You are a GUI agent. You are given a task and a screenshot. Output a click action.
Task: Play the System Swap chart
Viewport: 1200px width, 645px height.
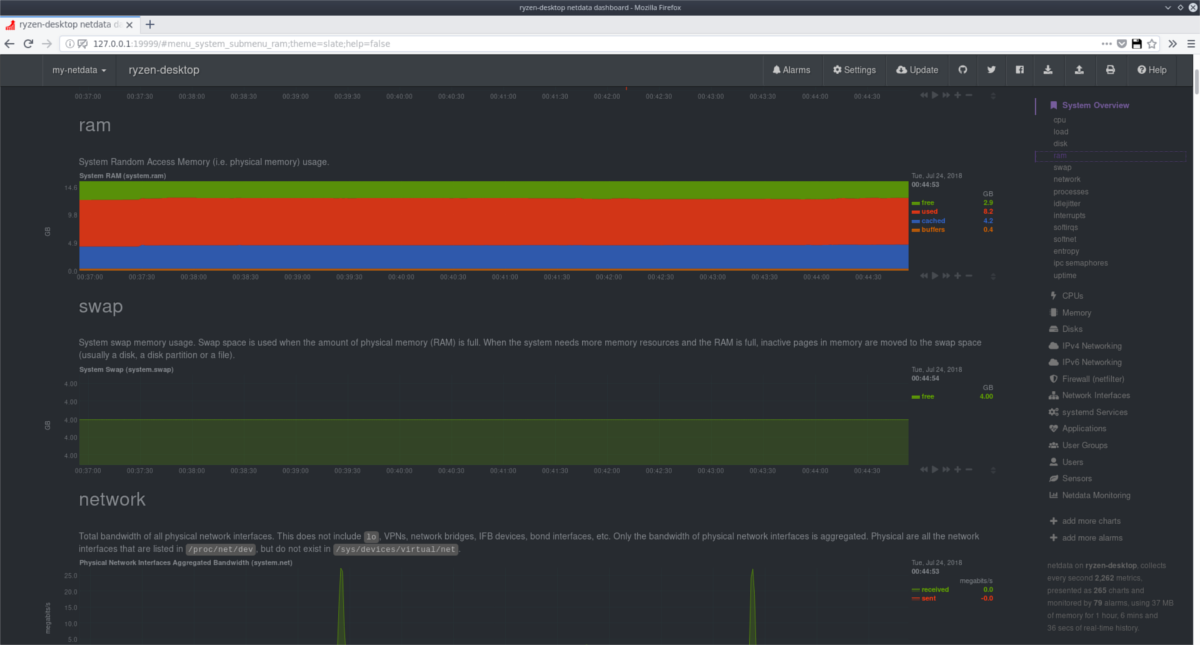click(936, 469)
